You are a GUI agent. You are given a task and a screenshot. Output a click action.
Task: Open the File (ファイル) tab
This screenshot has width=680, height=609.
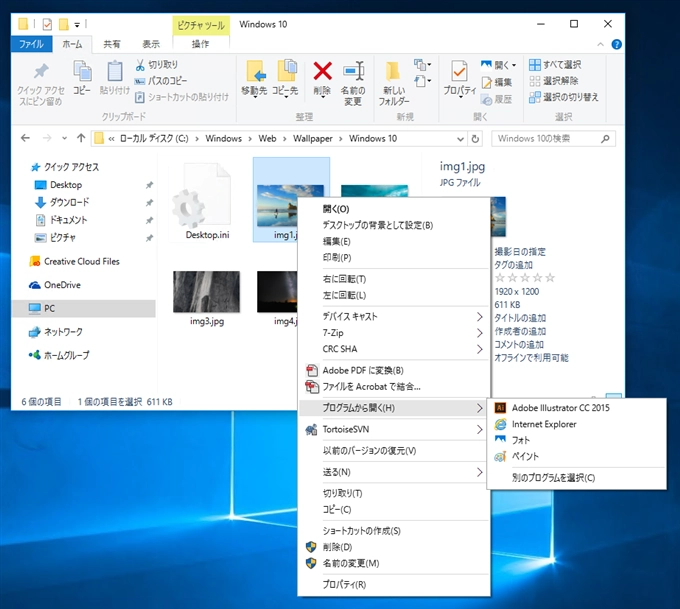pos(31,44)
